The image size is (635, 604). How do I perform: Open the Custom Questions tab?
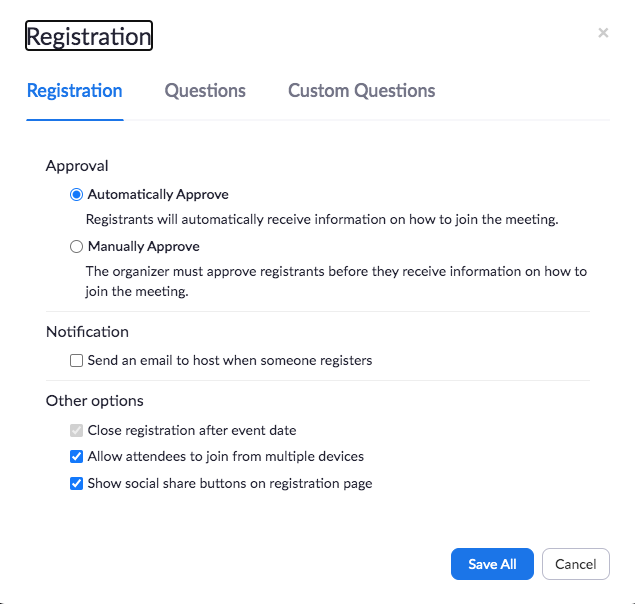[362, 90]
